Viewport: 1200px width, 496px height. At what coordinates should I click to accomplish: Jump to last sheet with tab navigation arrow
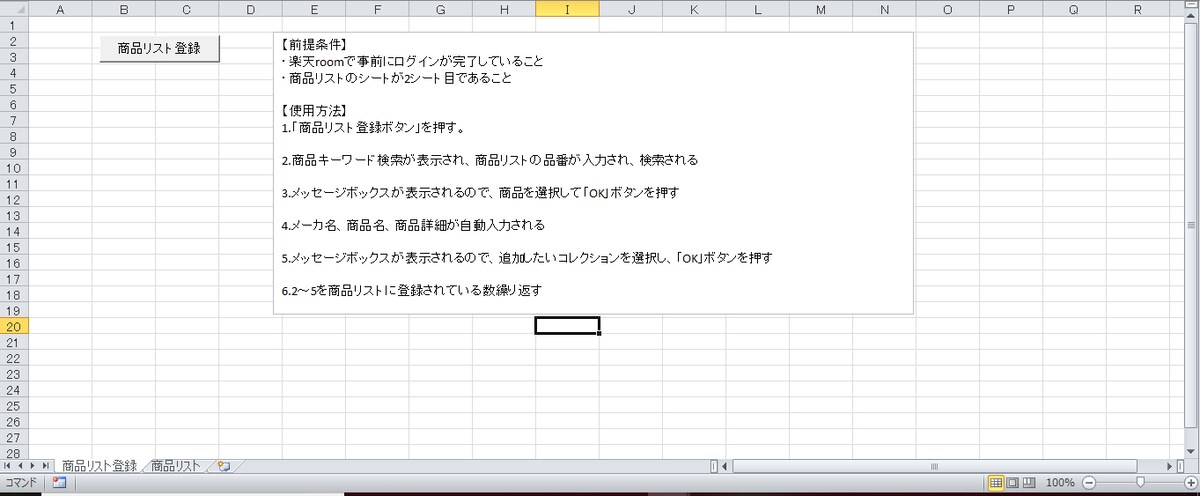coord(47,466)
